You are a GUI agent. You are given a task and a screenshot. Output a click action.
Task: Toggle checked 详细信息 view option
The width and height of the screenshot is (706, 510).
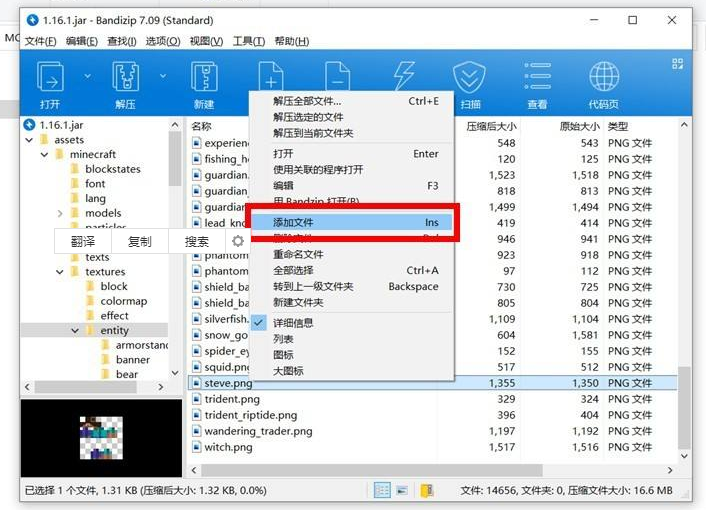click(x=352, y=323)
